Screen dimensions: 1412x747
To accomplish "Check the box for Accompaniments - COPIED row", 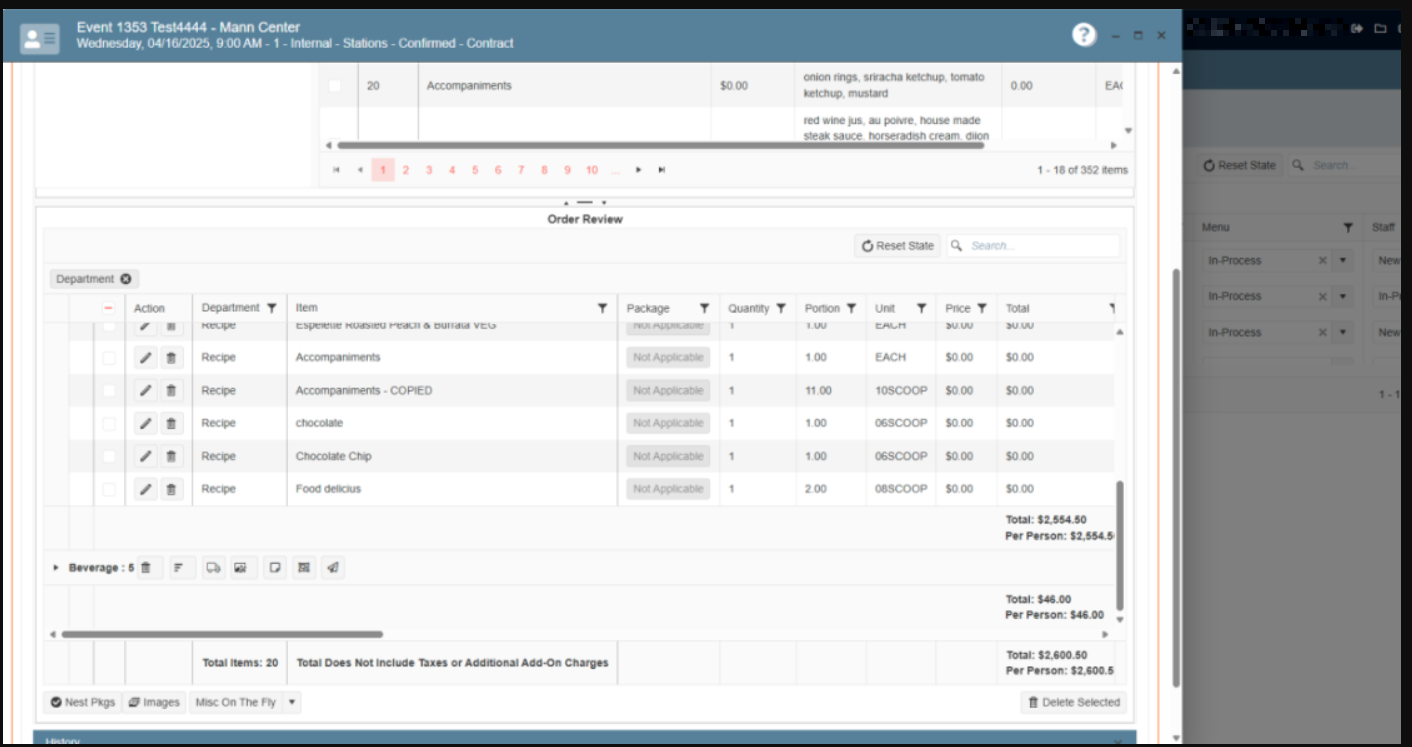I will click(109, 391).
